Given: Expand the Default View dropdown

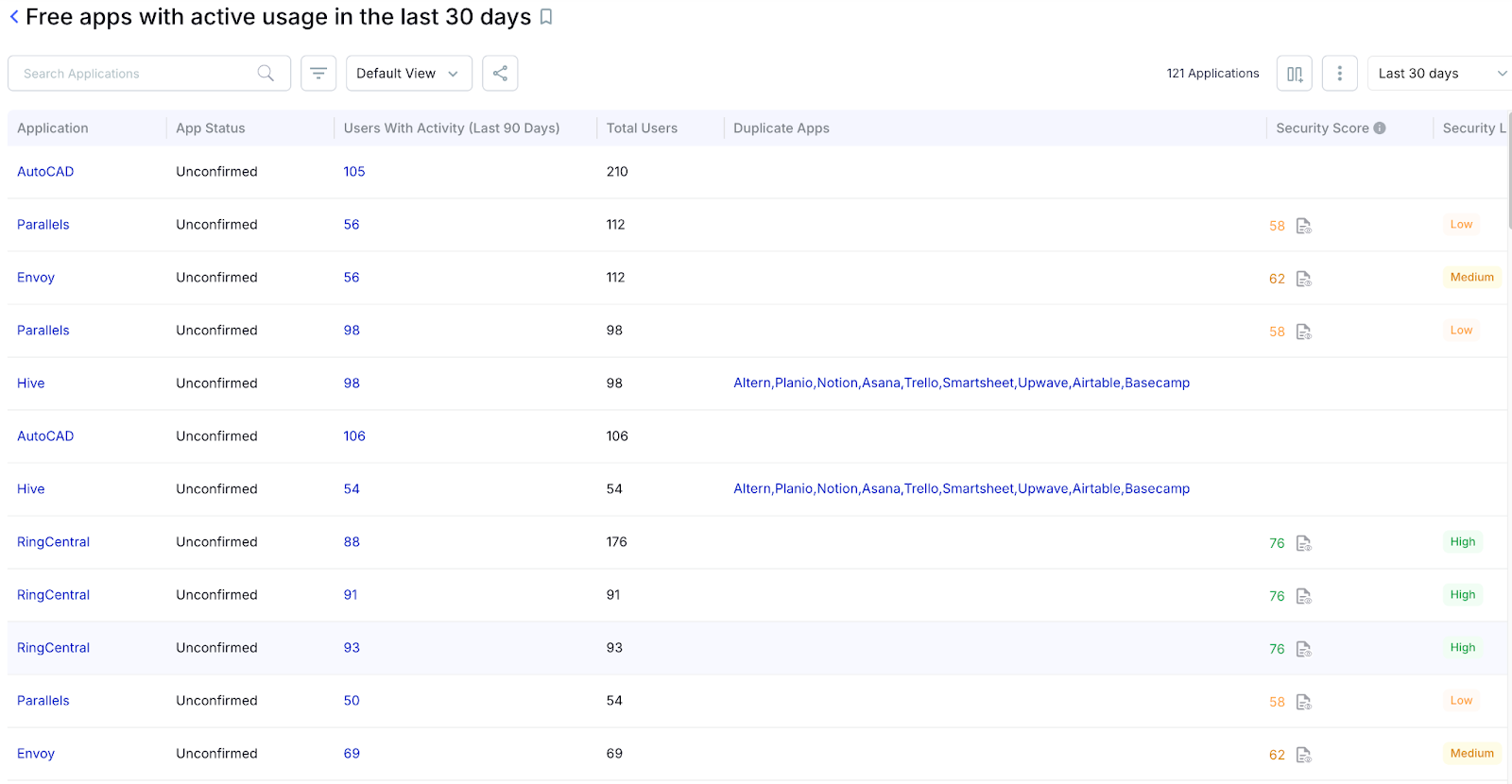Looking at the screenshot, I should [x=408, y=73].
